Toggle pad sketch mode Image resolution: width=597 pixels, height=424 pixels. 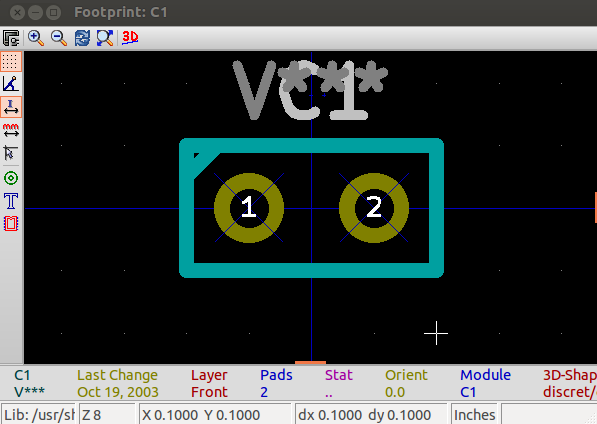11,178
